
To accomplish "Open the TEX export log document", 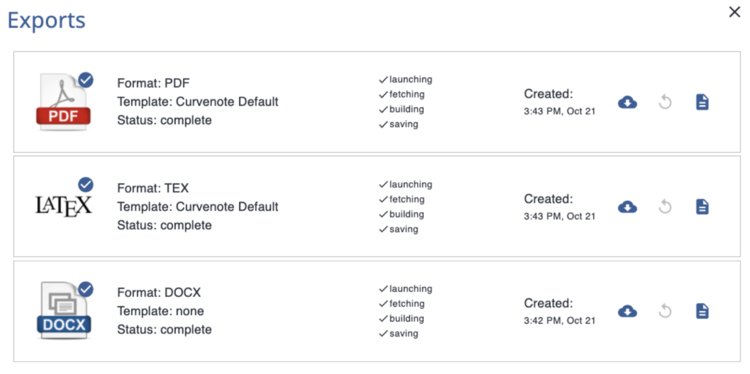I will pyautogui.click(x=702, y=207).
